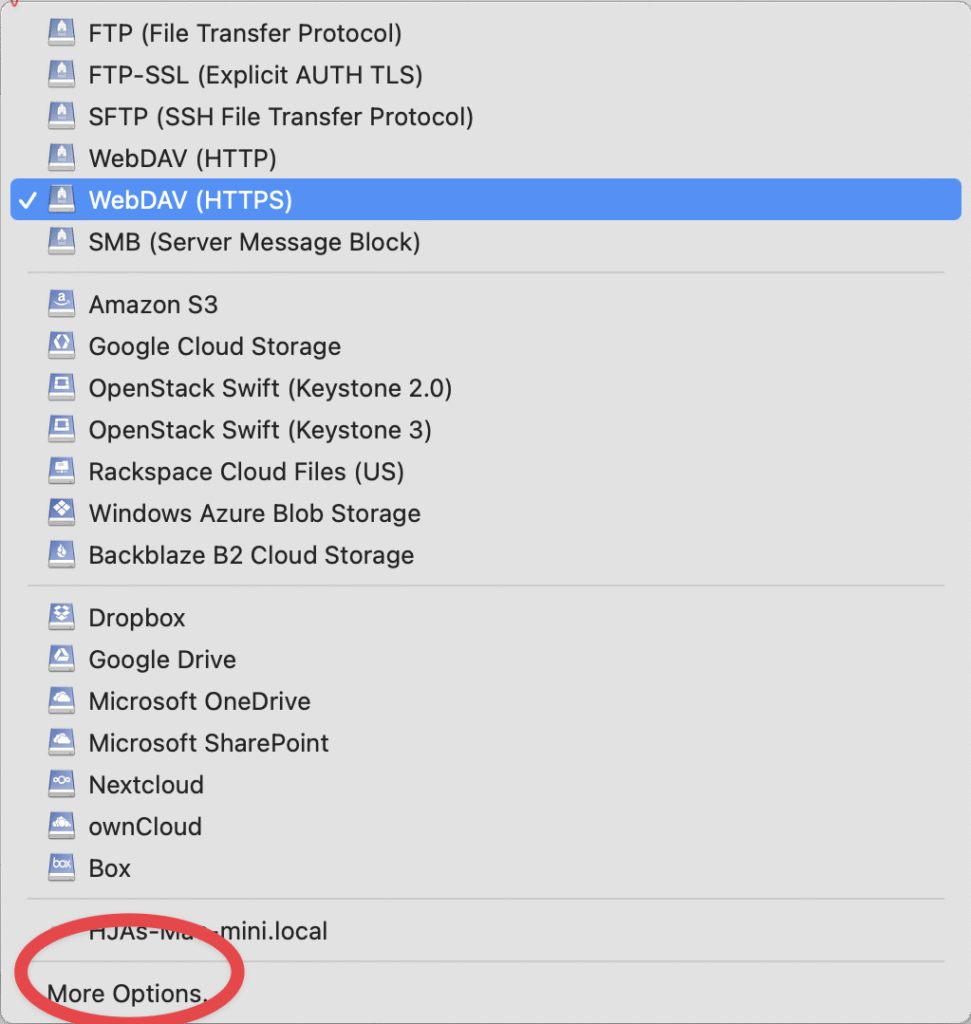Click the checkmark beside WebDAV (HTTPS)
The image size is (971, 1024).
[x=28, y=200]
